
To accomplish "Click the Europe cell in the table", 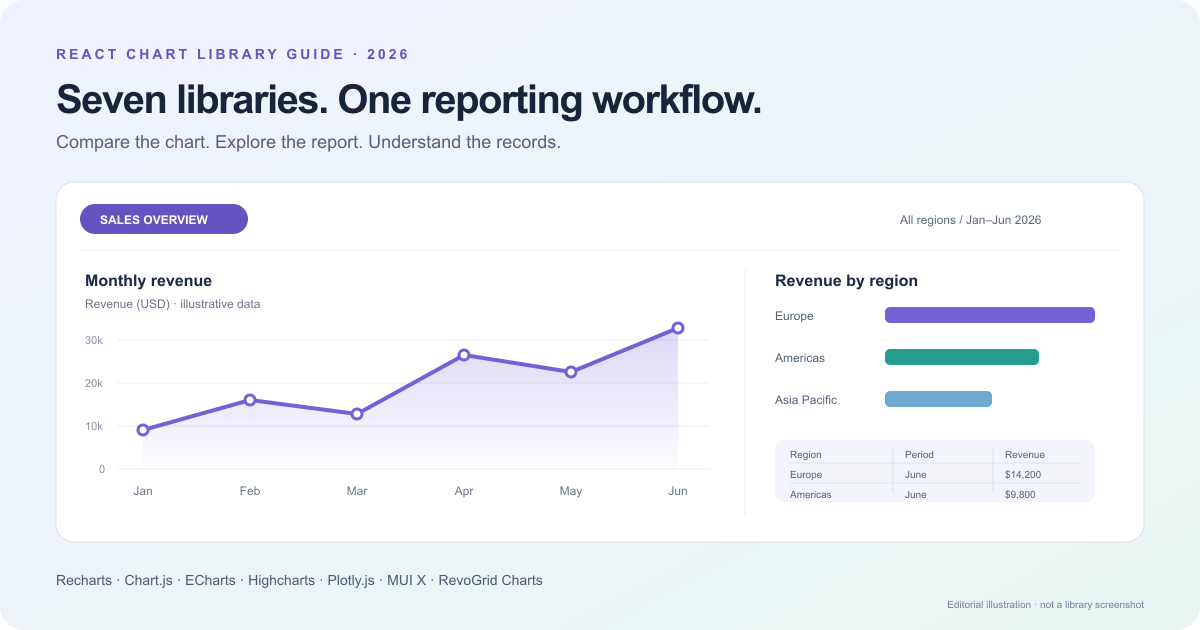I will tap(806, 475).
